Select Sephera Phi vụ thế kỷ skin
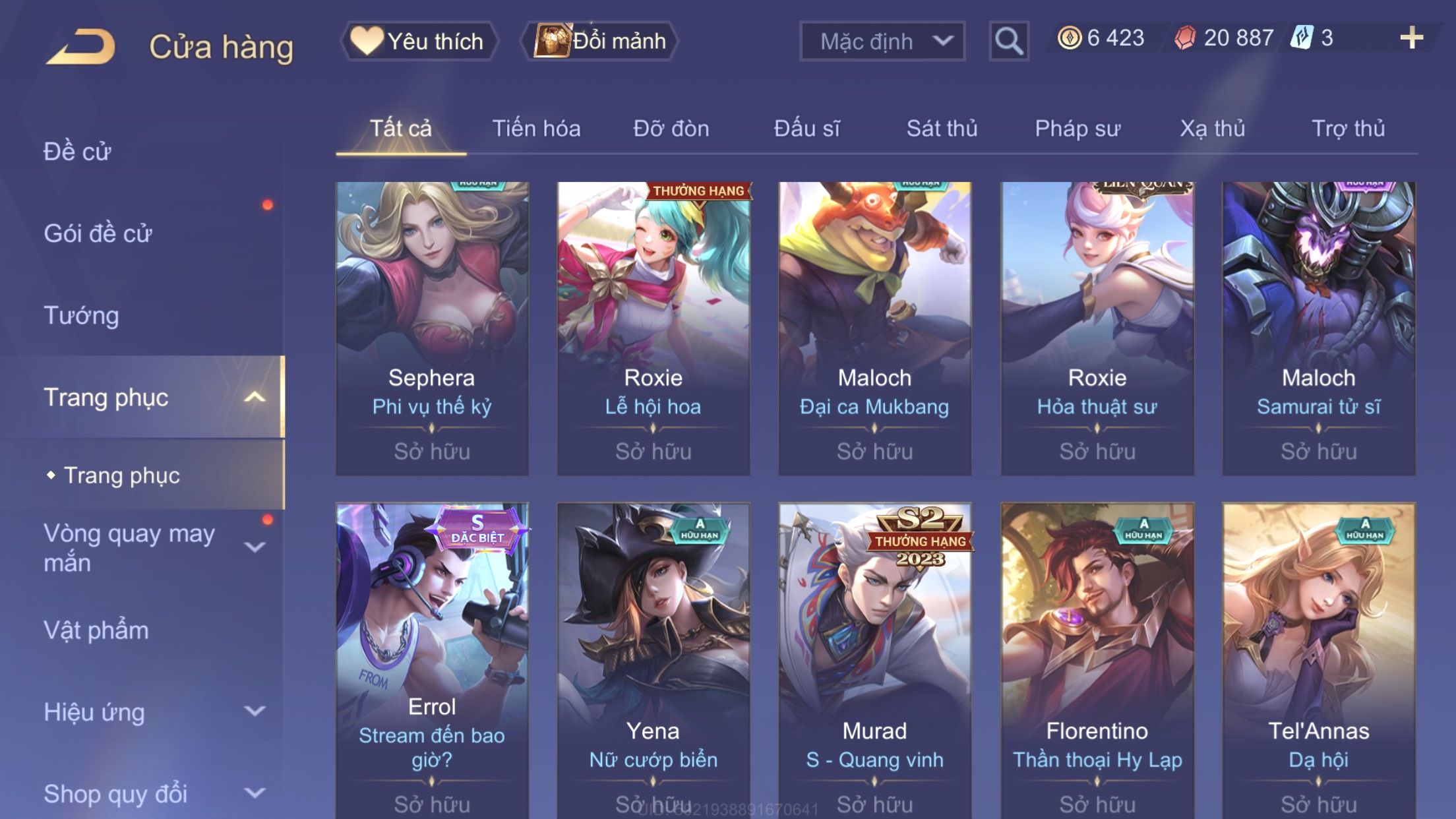The width and height of the screenshot is (1456, 819). [432, 328]
